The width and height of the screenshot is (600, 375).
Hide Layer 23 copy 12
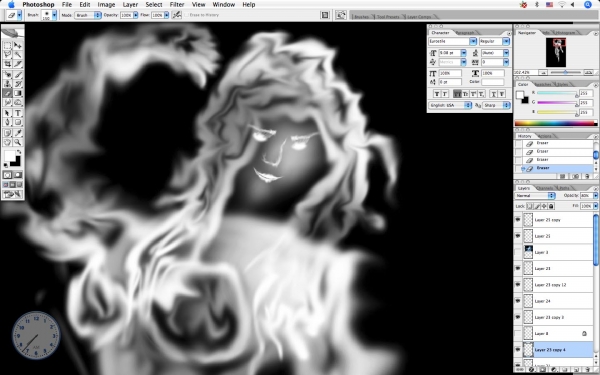click(x=518, y=285)
